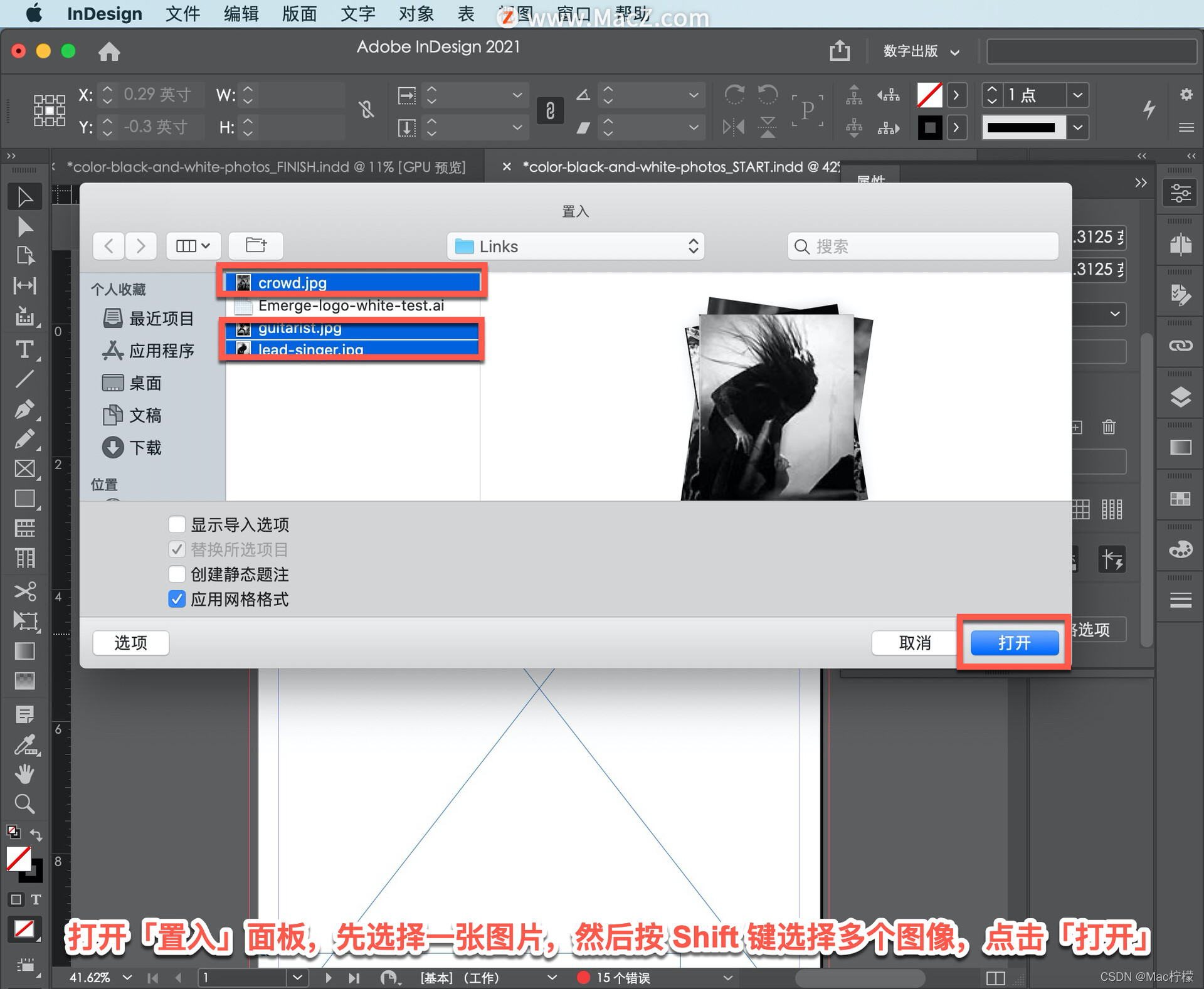Open the Links panel icon
The width and height of the screenshot is (1204, 989).
coord(1180,346)
